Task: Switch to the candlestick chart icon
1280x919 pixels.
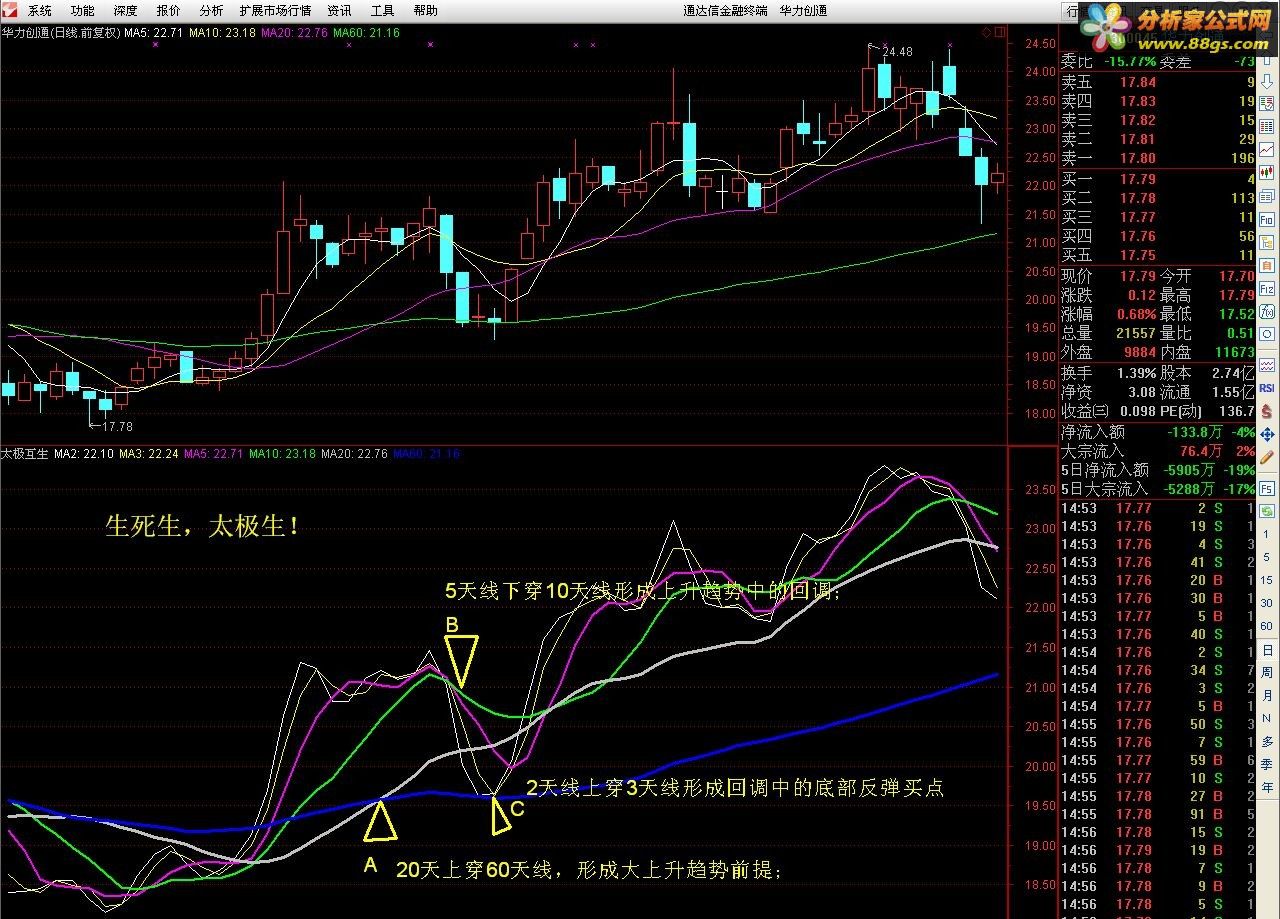Action: pos(1267,171)
